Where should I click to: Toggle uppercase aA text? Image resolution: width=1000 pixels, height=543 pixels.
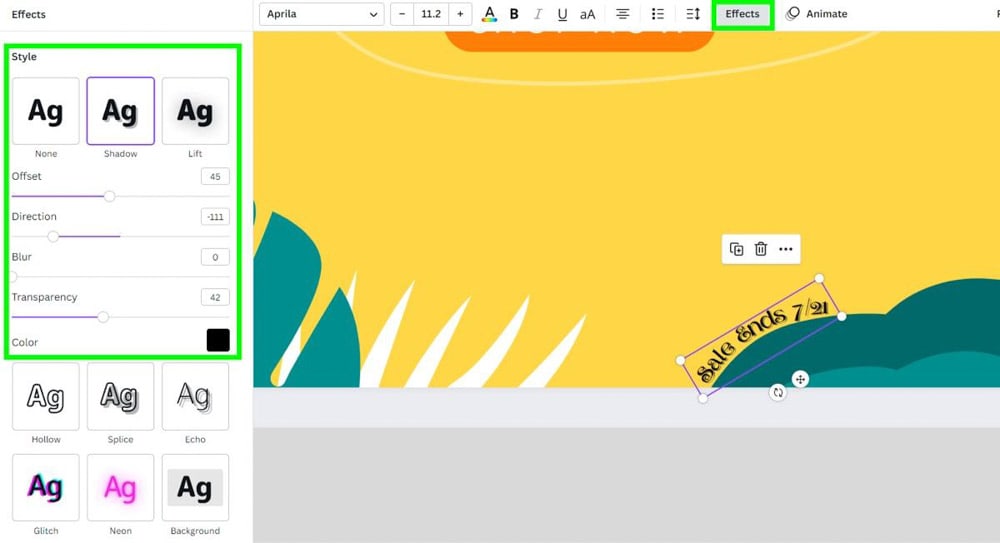(588, 14)
